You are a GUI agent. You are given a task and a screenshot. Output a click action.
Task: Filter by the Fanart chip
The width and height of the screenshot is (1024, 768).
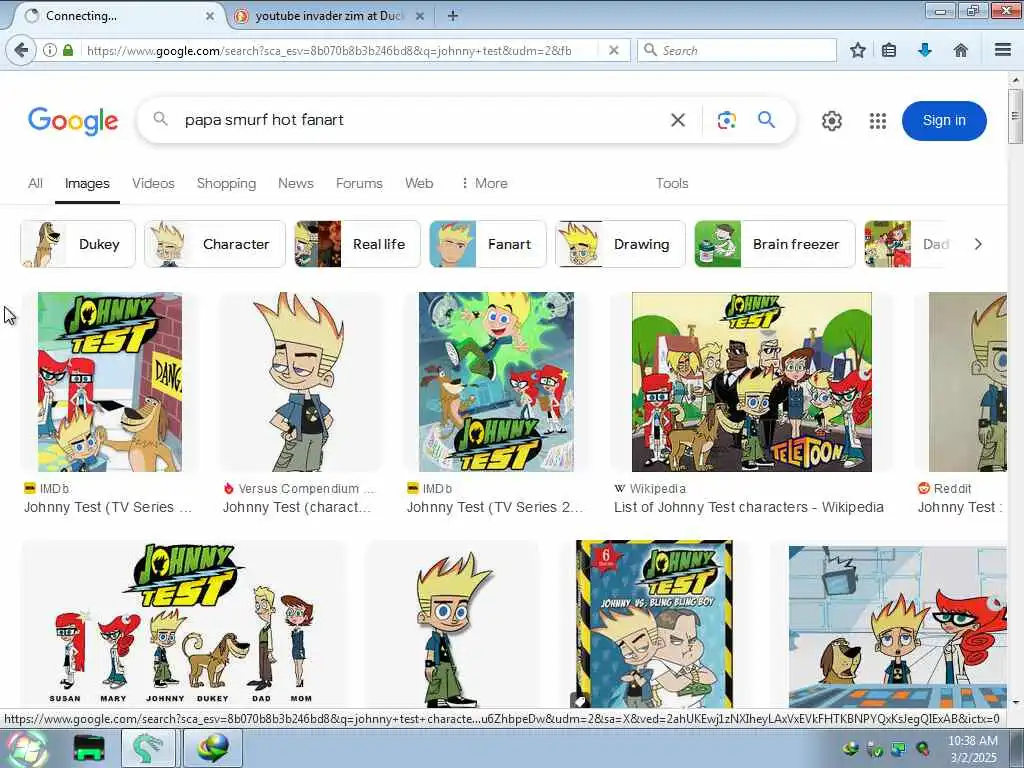(x=488, y=244)
